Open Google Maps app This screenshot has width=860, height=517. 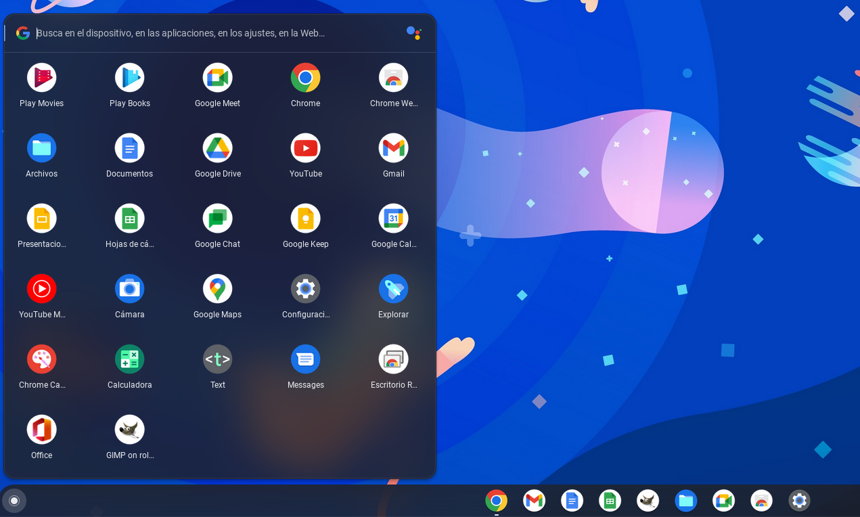[217, 289]
